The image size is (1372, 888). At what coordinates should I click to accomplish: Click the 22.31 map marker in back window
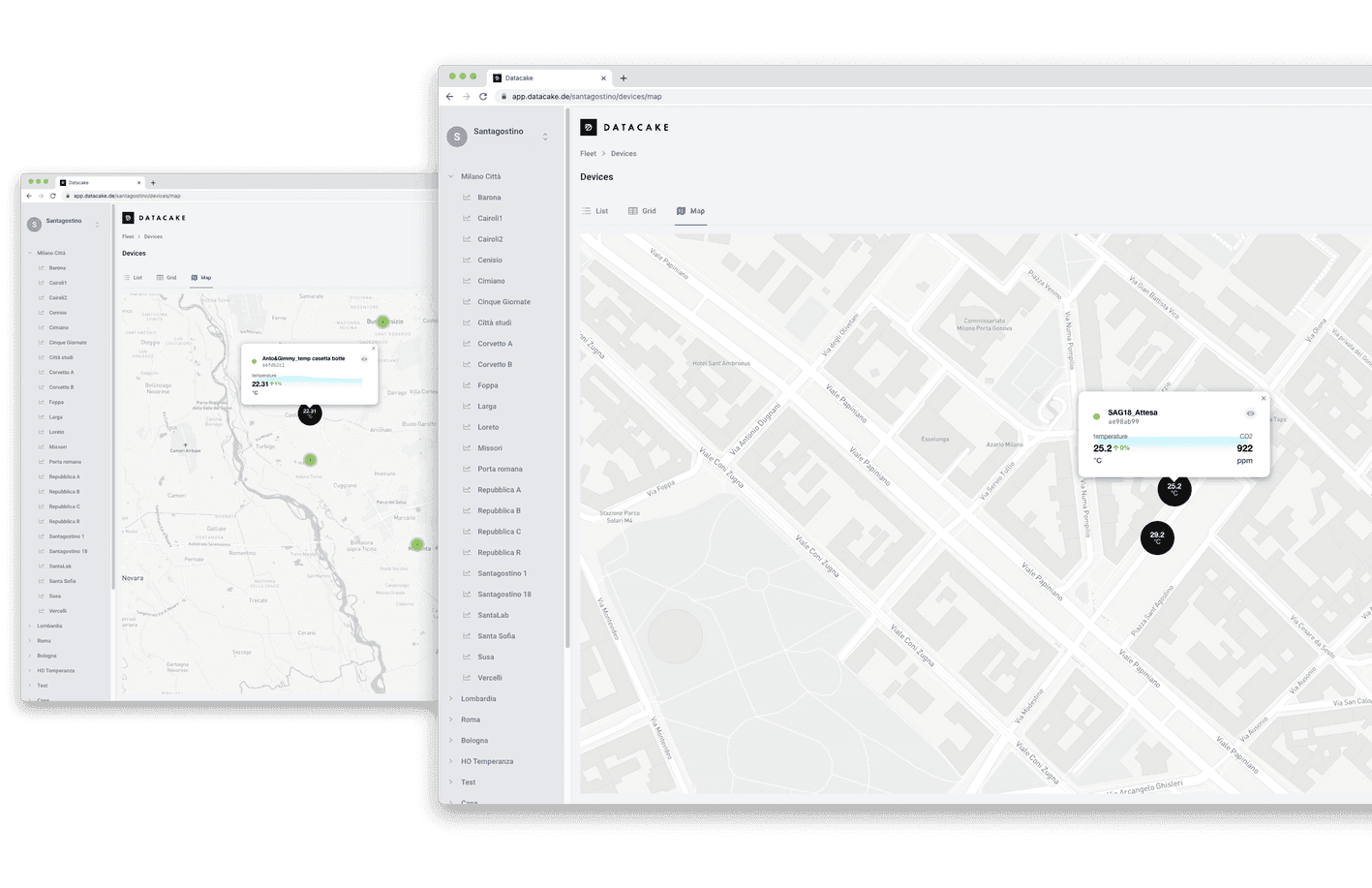click(310, 413)
